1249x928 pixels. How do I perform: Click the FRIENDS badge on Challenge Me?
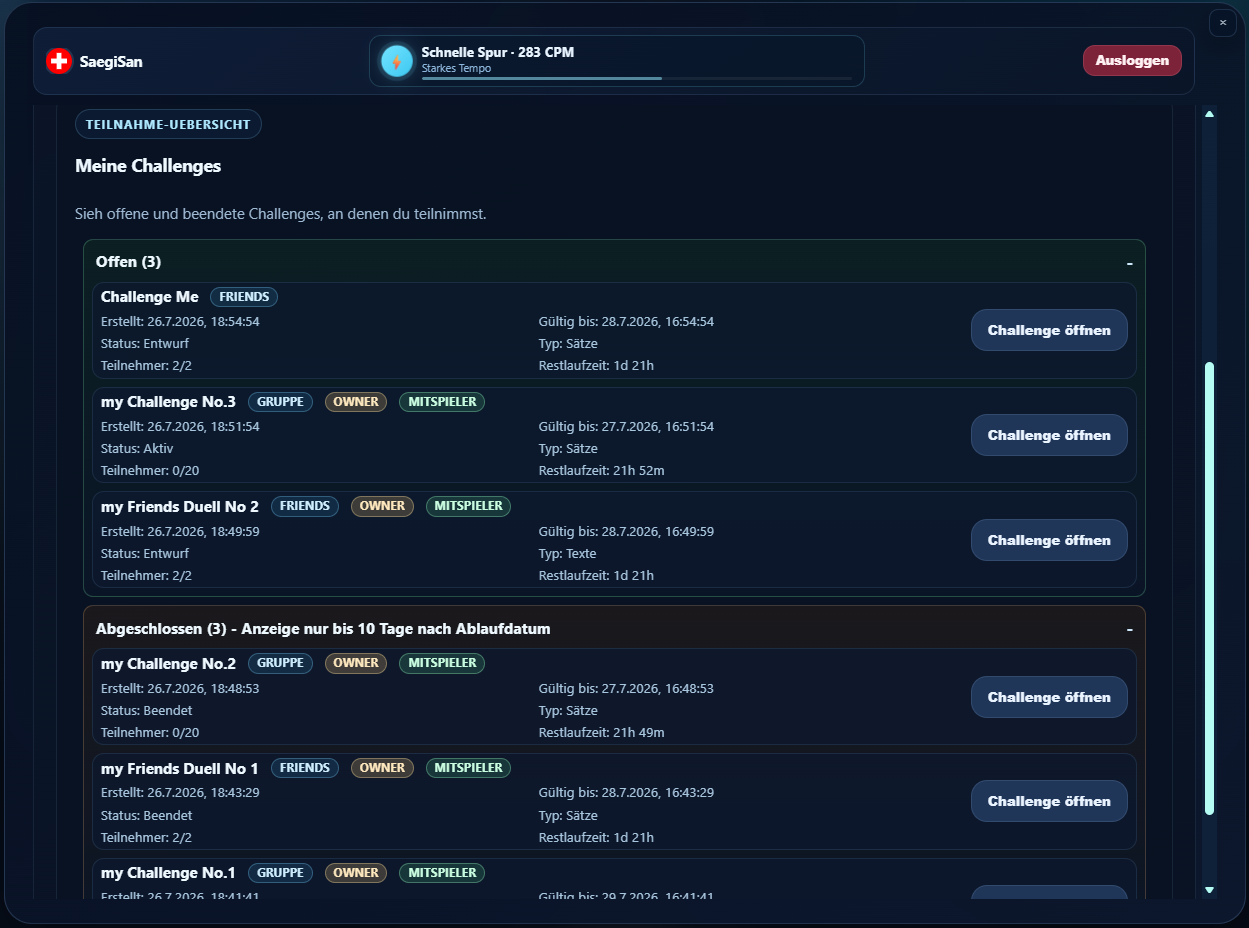click(x=244, y=297)
